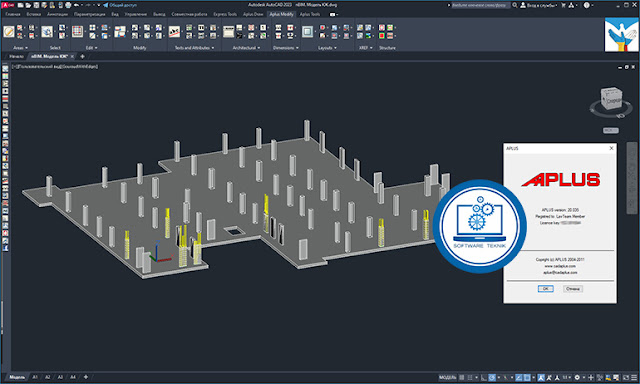Click the Save icon in quick access toolbar
640x384 pixels.
36,5
